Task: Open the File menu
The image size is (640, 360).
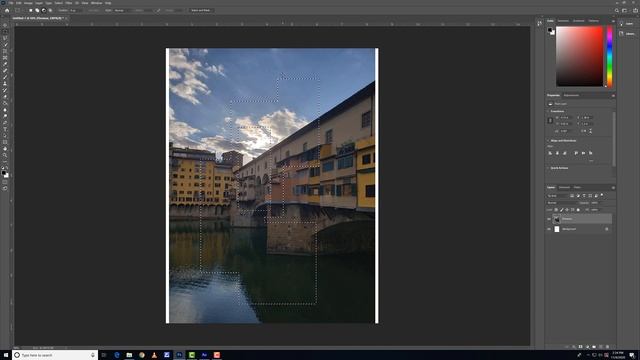Action: tap(11, 3)
